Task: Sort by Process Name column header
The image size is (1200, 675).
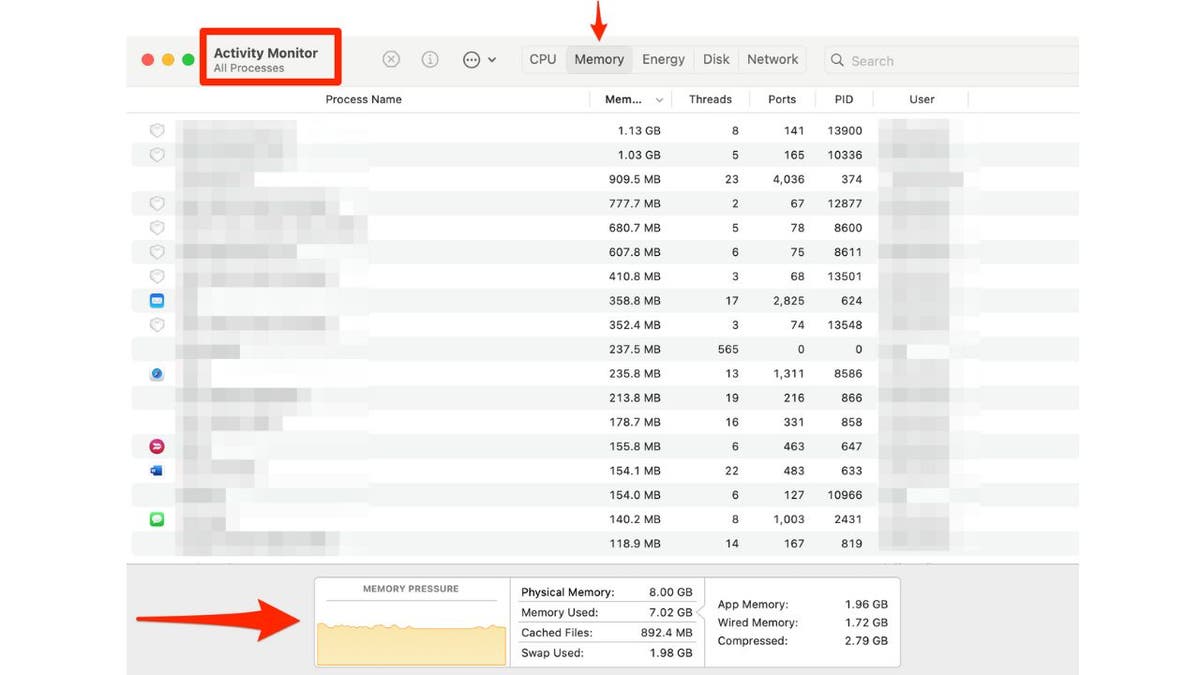Action: pyautogui.click(x=363, y=100)
